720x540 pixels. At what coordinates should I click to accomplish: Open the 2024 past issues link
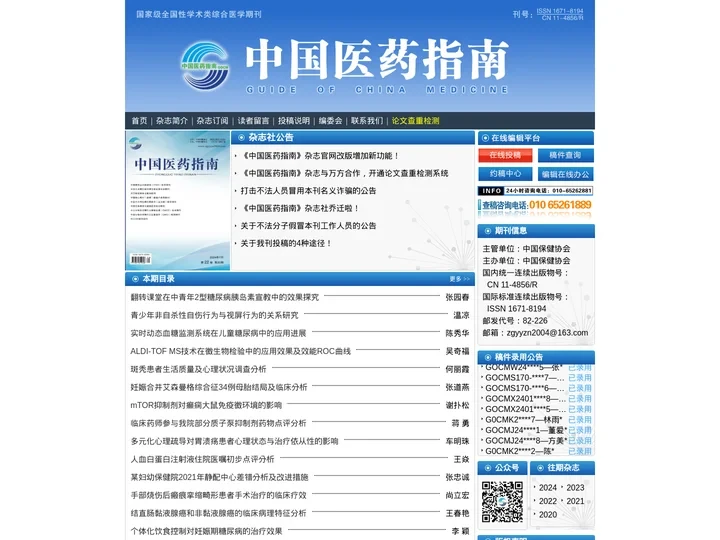(548, 488)
